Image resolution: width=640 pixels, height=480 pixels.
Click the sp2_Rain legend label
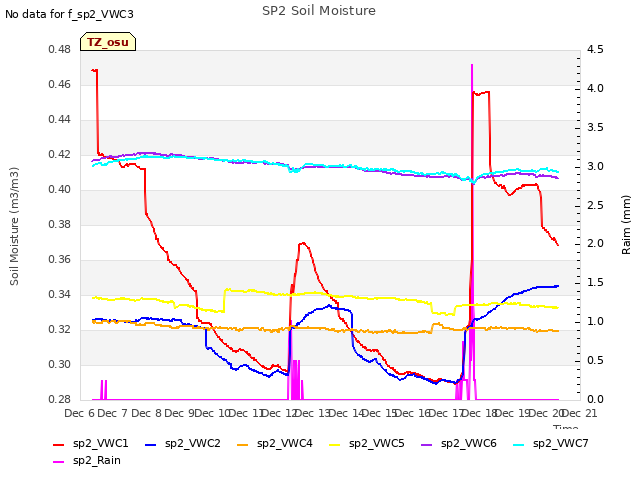(x=97, y=460)
